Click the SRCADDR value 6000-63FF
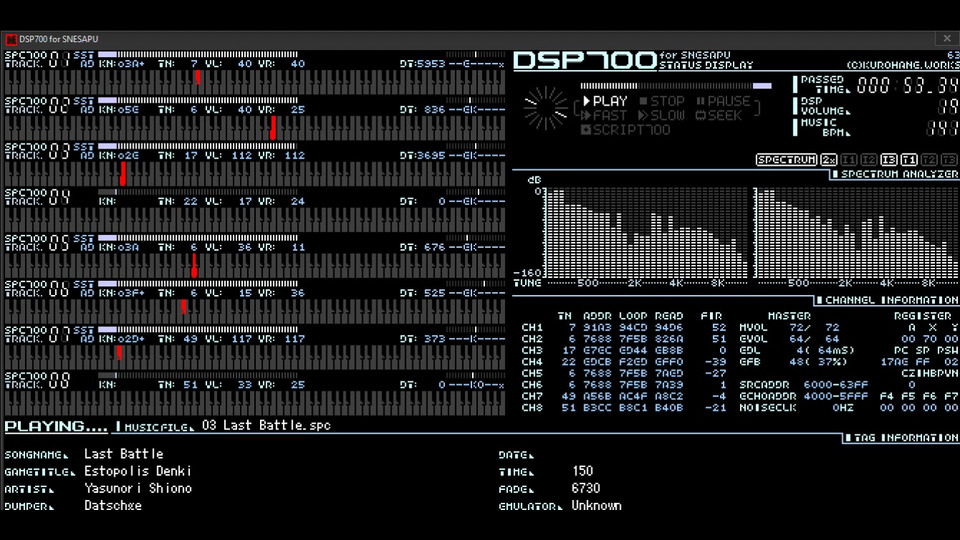Viewport: 960px width, 540px height. [836, 385]
